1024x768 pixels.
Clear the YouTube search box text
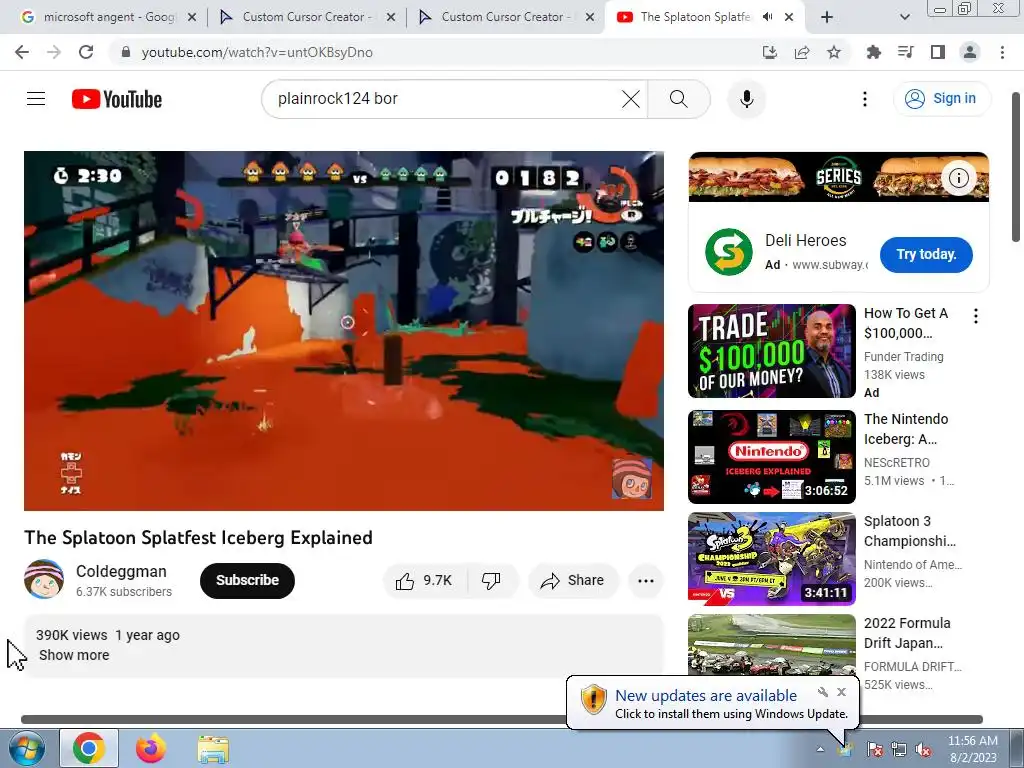click(x=631, y=99)
